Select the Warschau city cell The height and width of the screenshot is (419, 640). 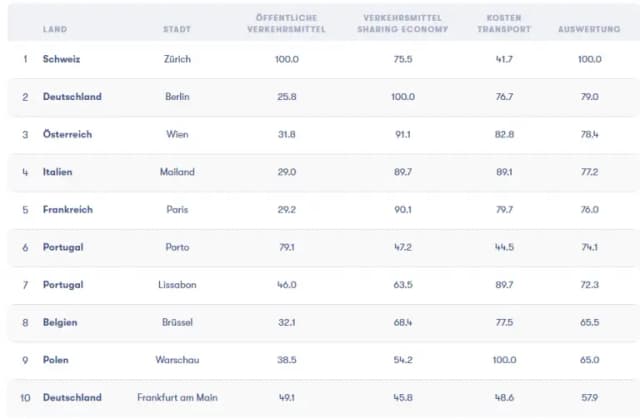coord(177,360)
